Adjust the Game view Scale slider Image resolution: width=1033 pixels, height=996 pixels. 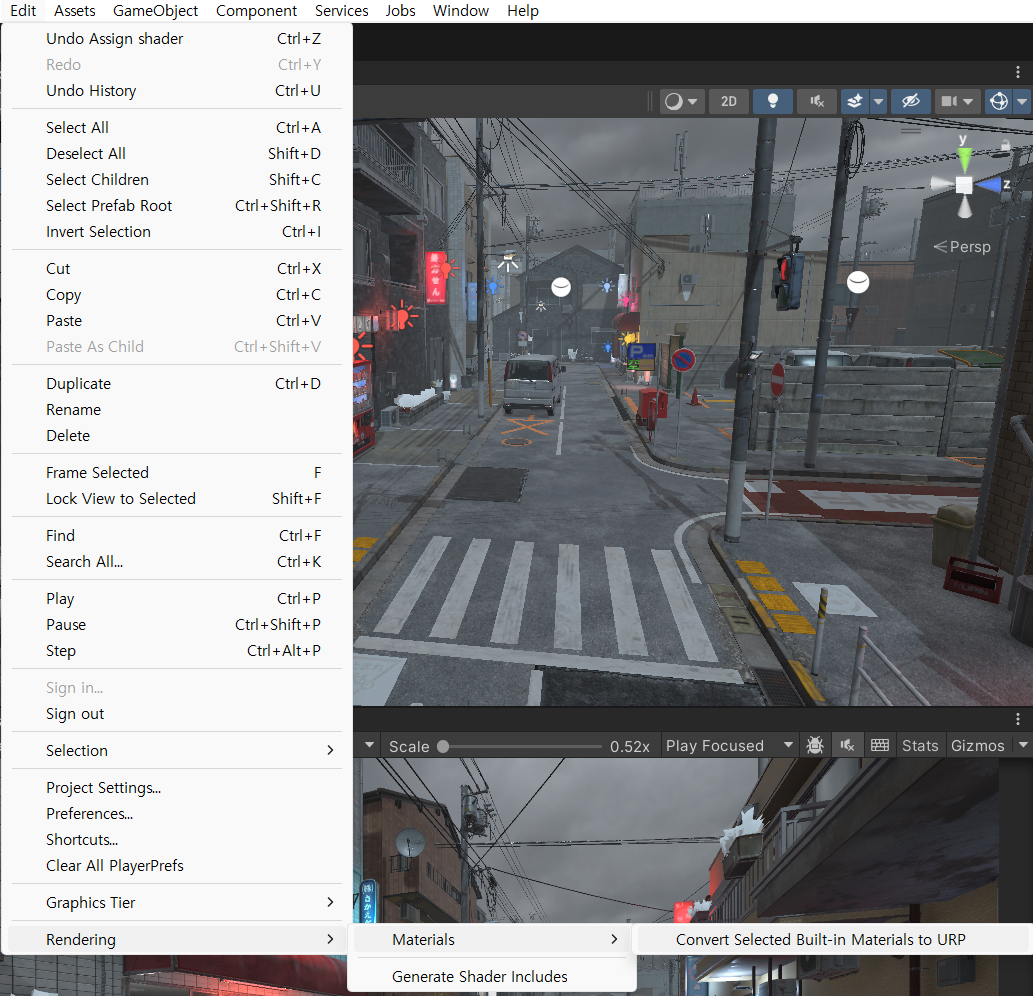coord(522,746)
